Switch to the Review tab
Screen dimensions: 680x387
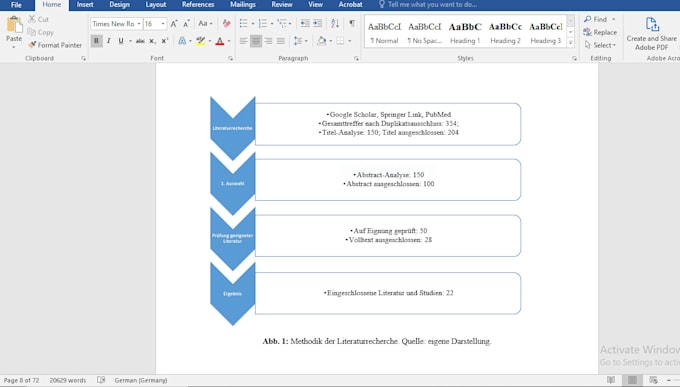pos(282,5)
